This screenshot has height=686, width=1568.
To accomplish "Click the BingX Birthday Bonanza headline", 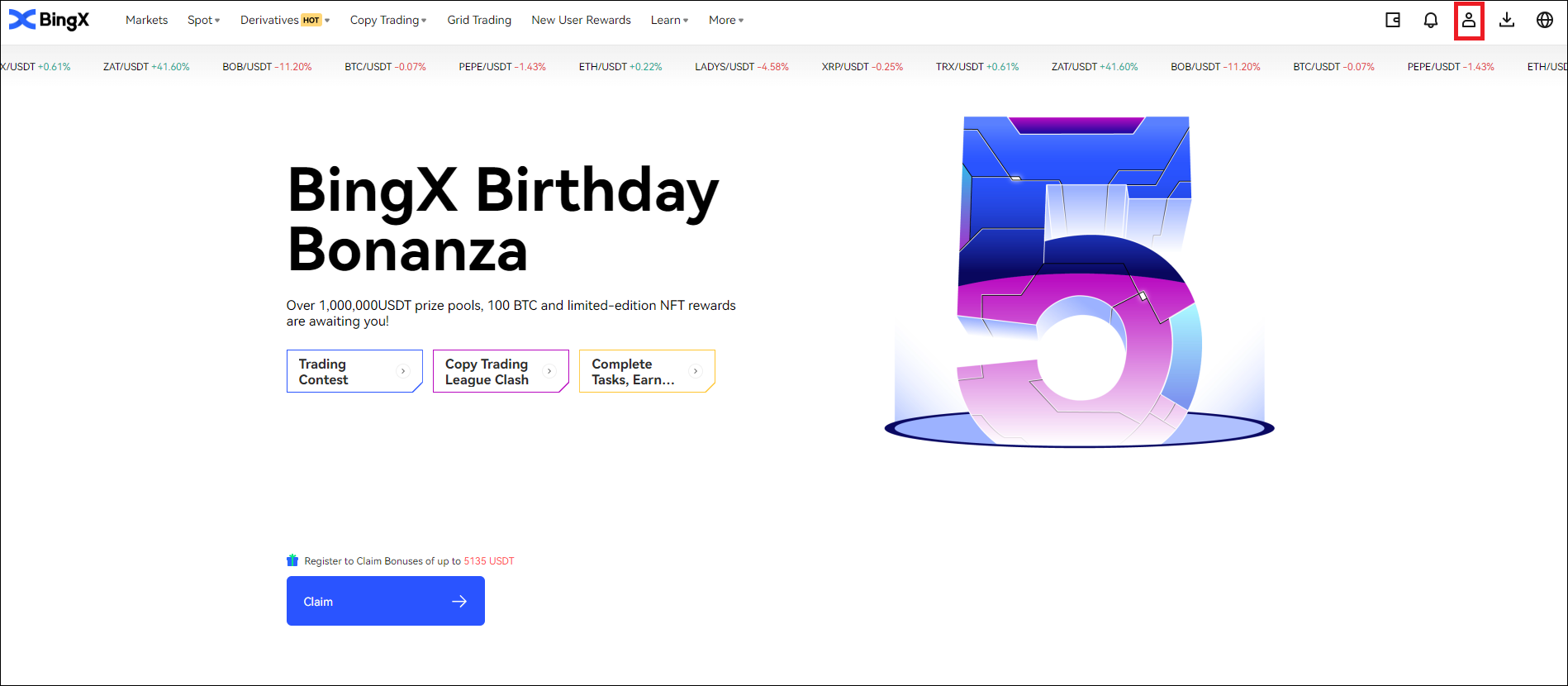I will pyautogui.click(x=502, y=220).
